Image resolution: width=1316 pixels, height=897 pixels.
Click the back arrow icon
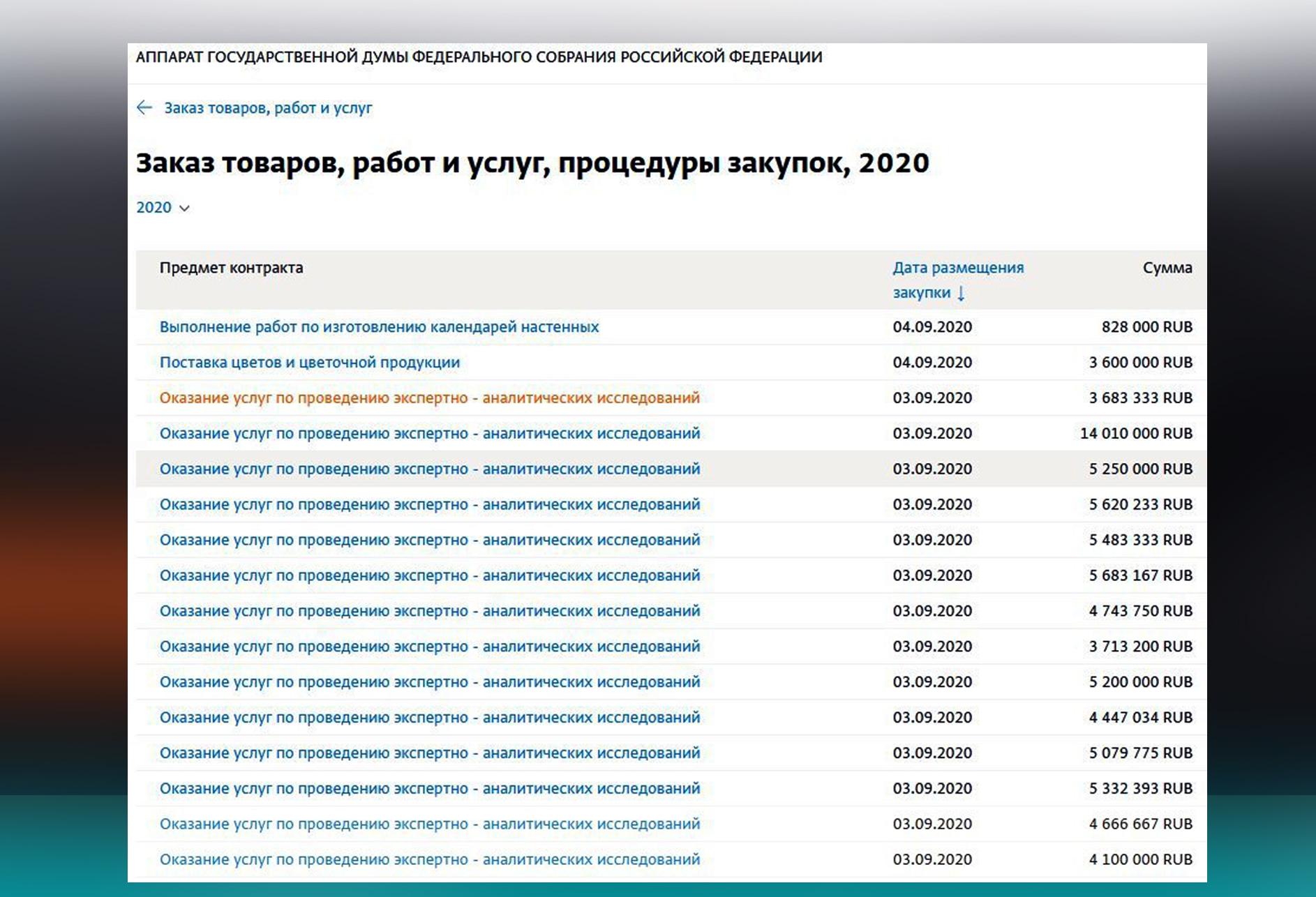[x=144, y=107]
